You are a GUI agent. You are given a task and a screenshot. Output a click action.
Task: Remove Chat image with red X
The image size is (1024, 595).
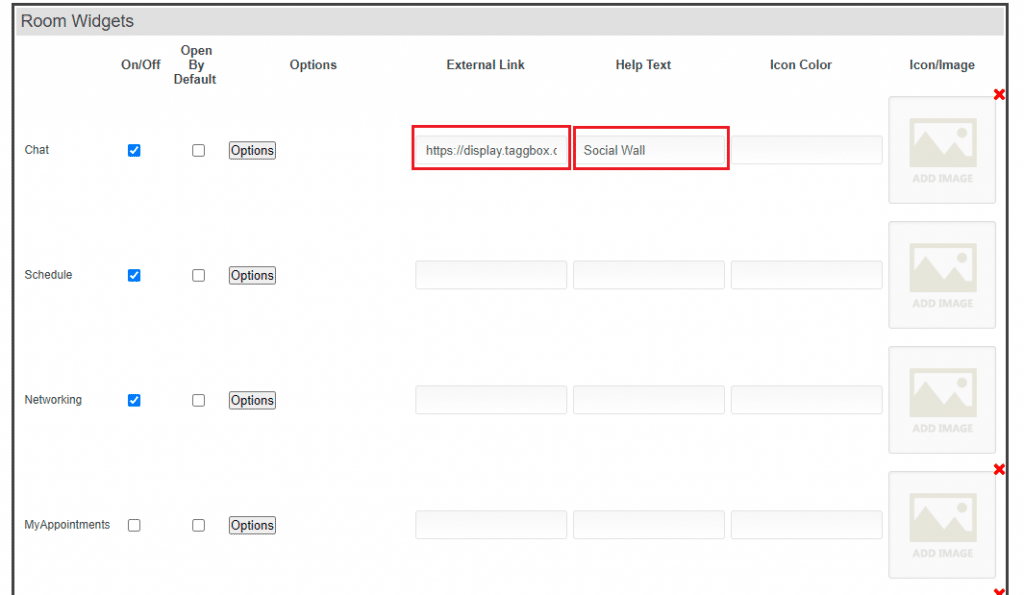(999, 95)
